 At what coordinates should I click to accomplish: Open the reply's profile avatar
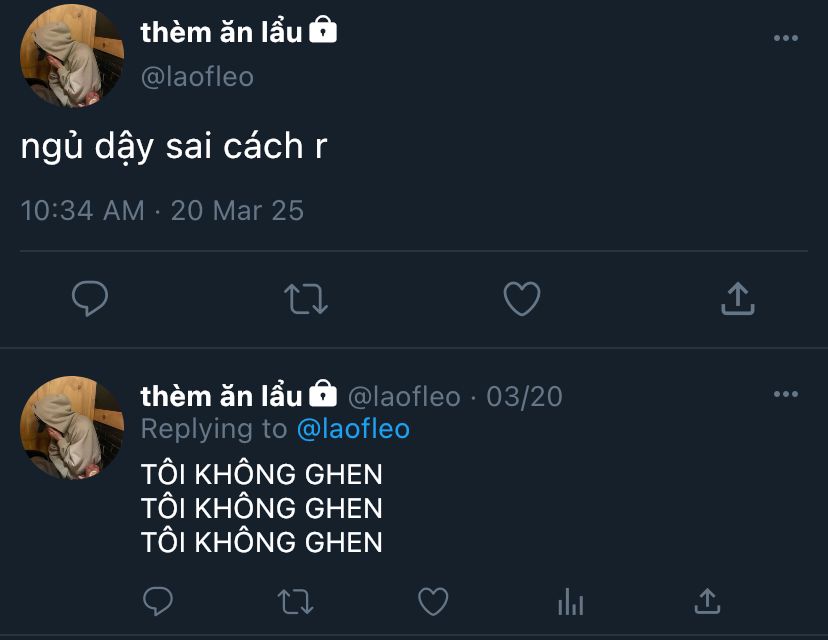72,428
